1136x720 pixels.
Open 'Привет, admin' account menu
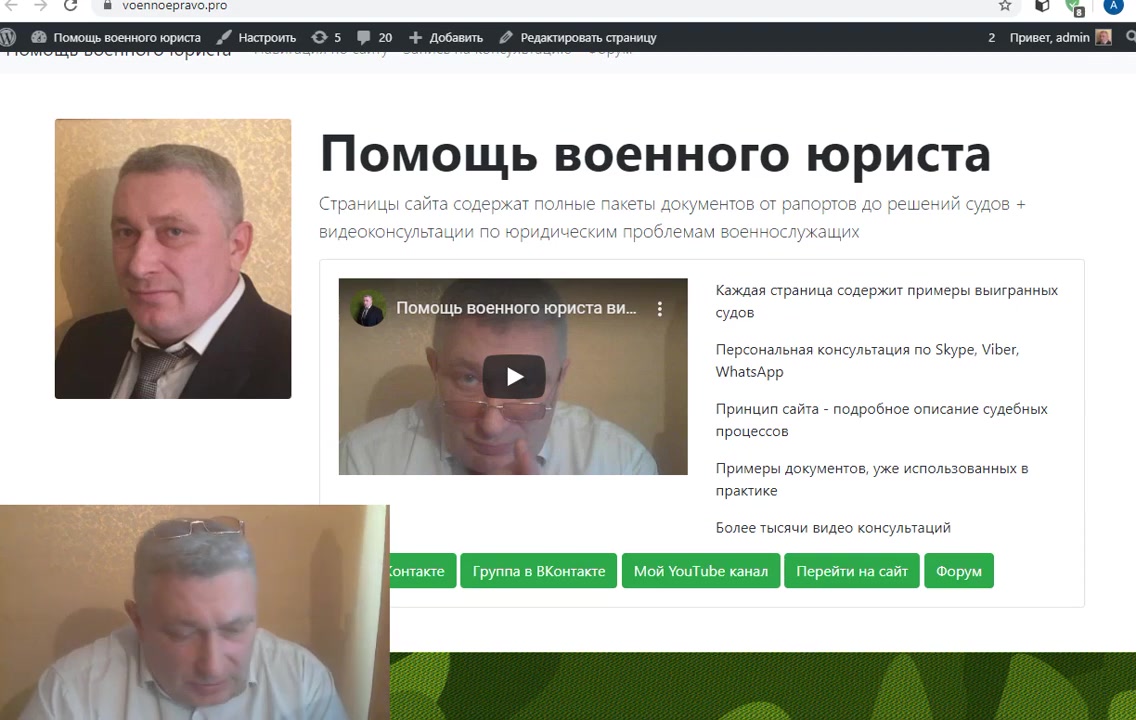[1061, 38]
